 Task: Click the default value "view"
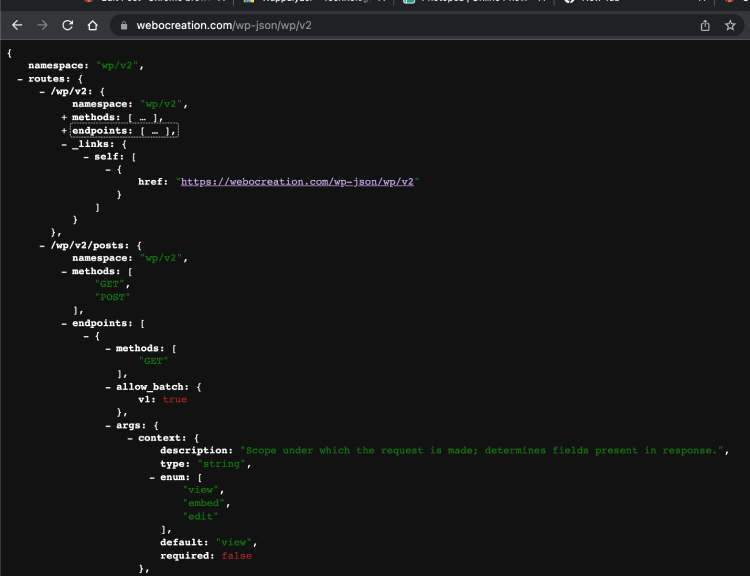tap(234, 543)
